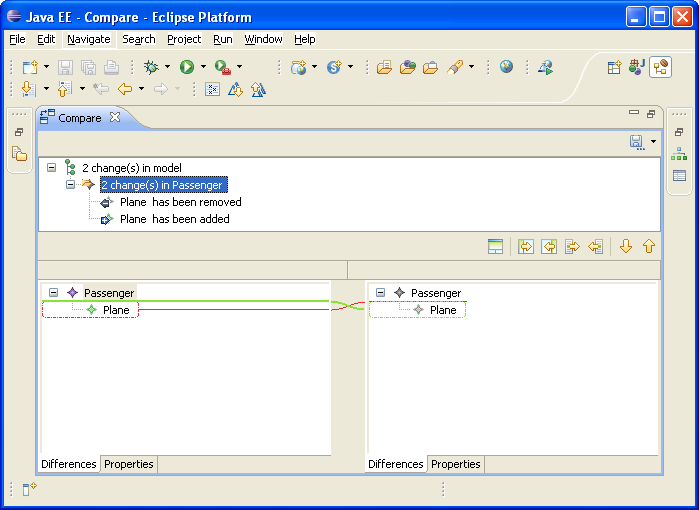699x510 pixels.
Task: Select the Compare editor tab
Action: click(79, 118)
